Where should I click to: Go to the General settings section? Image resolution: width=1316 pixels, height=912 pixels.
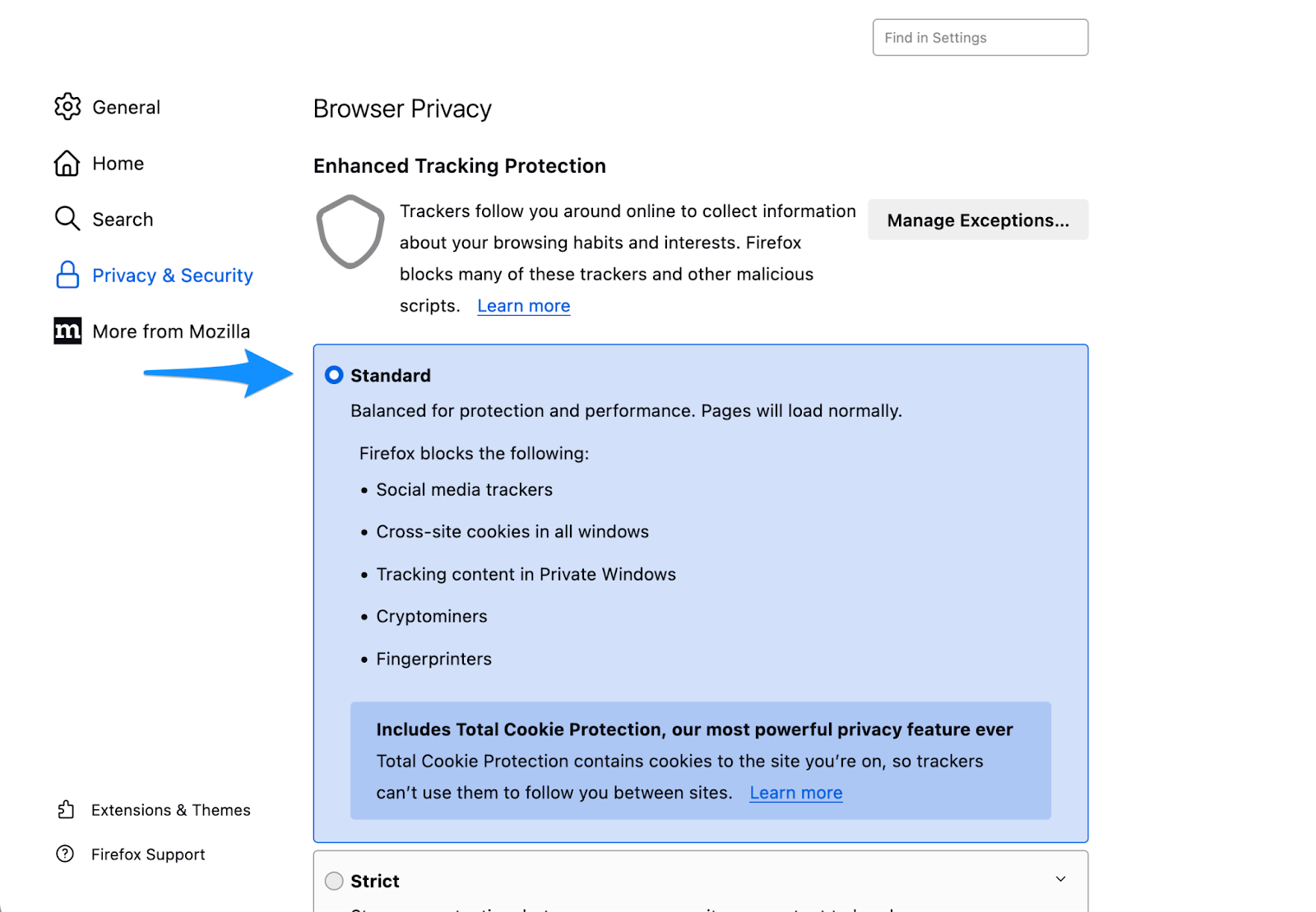click(126, 107)
